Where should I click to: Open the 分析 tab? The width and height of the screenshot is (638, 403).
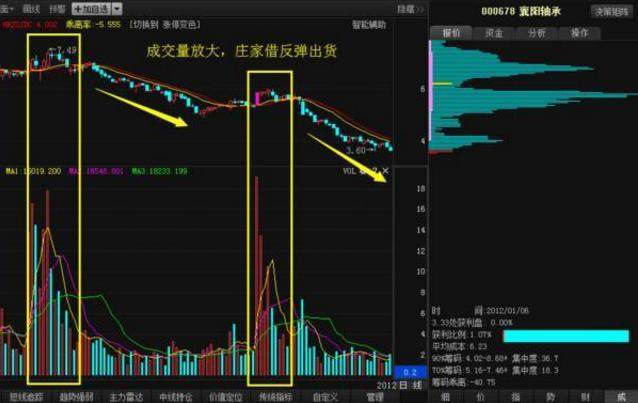(537, 33)
